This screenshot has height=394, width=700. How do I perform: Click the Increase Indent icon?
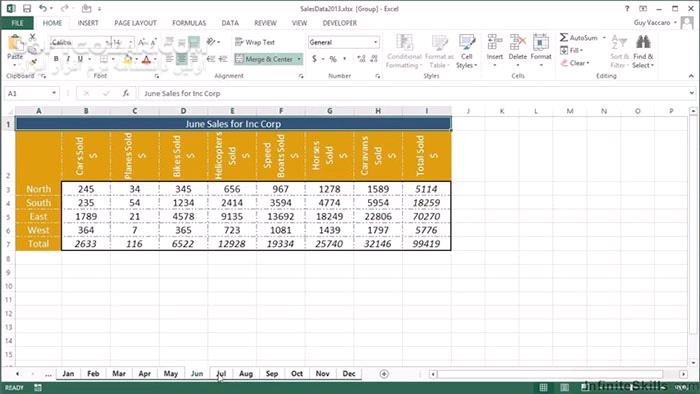[x=223, y=59]
